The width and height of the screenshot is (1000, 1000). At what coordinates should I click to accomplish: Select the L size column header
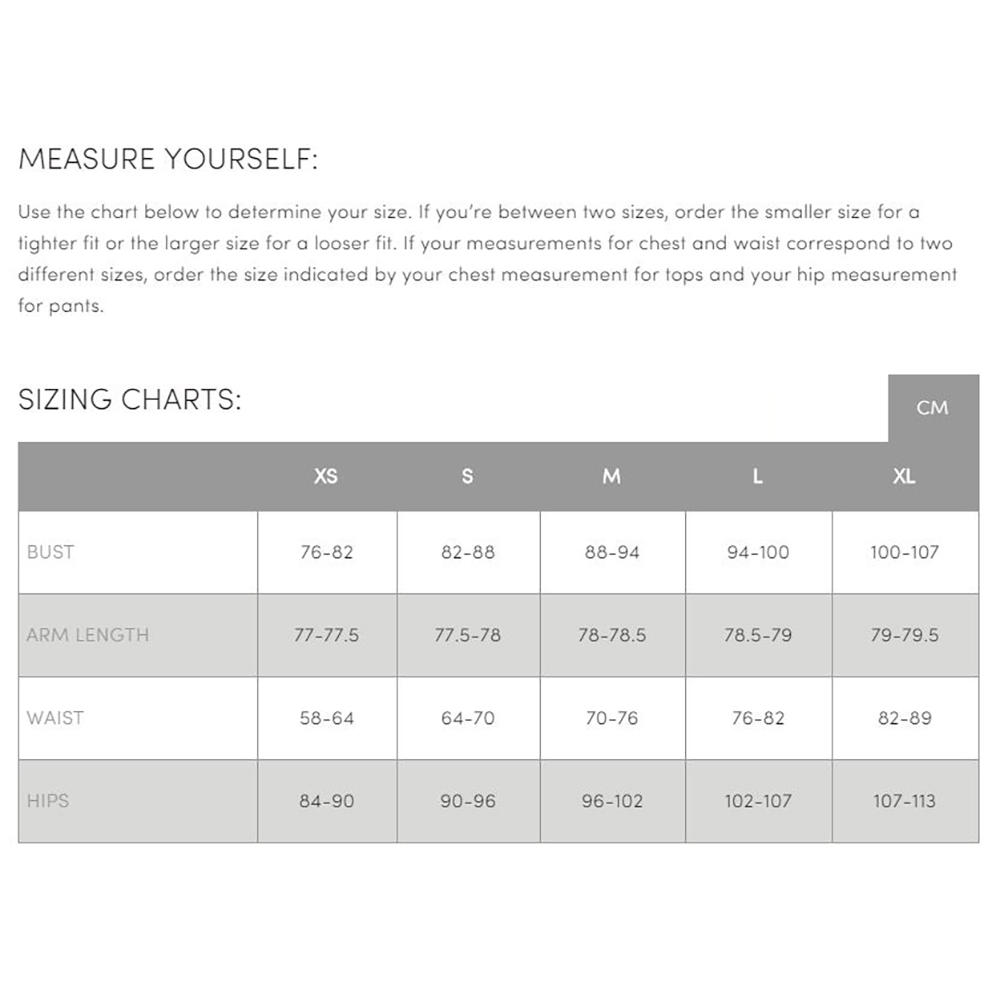tap(758, 476)
